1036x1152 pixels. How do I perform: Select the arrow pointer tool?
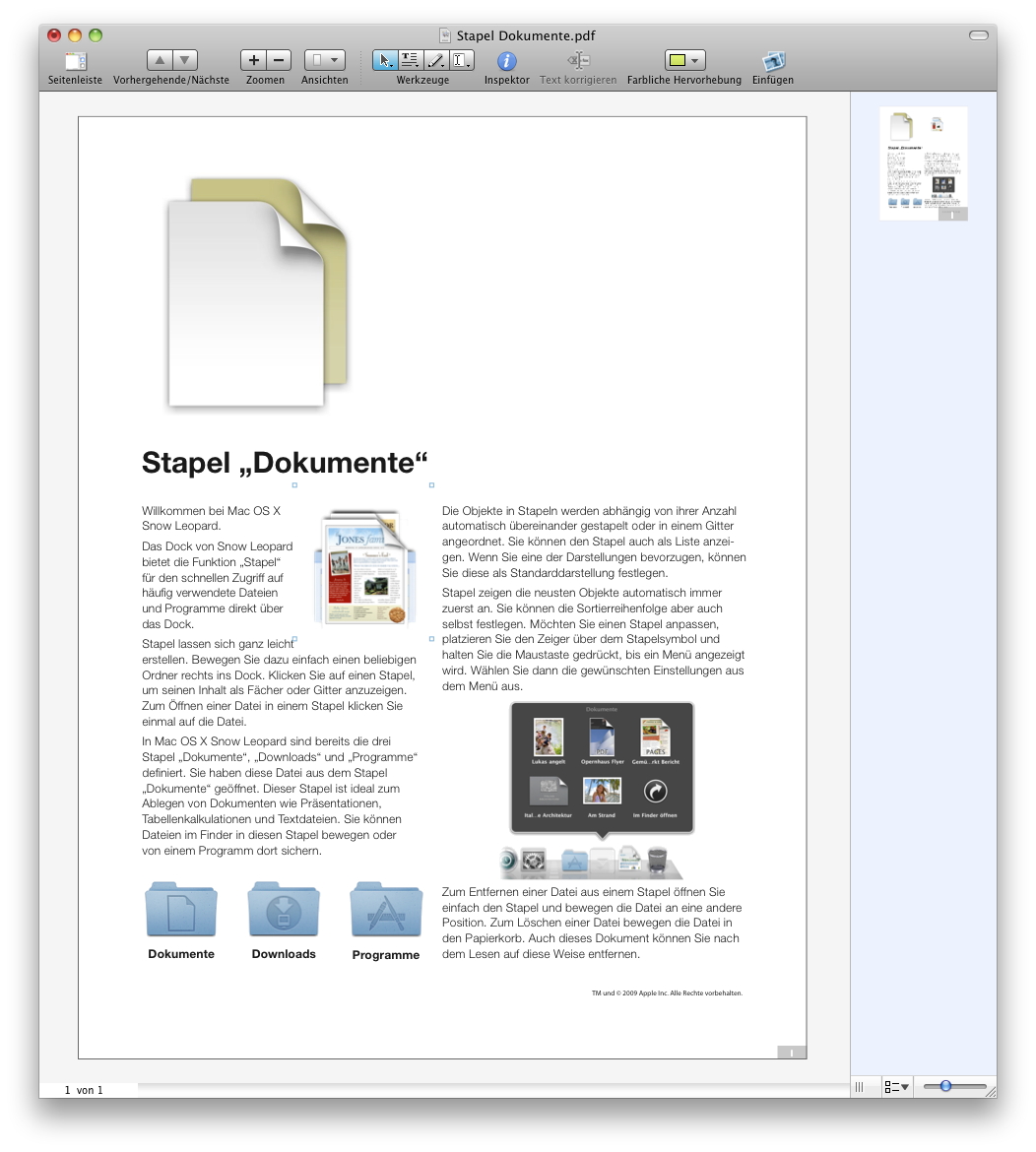pyautogui.click(x=385, y=61)
